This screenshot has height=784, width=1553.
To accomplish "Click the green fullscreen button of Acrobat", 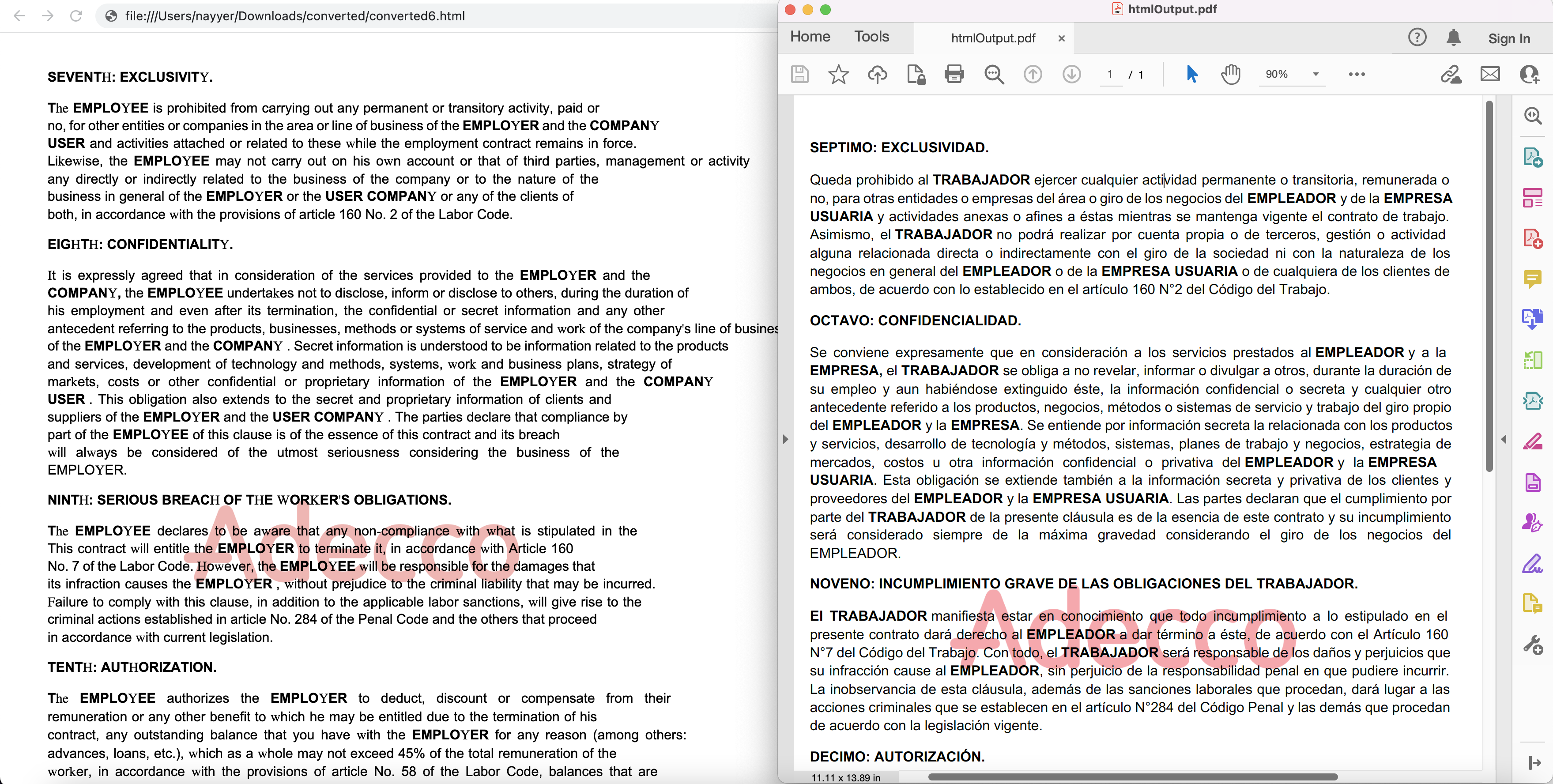I will click(x=826, y=10).
